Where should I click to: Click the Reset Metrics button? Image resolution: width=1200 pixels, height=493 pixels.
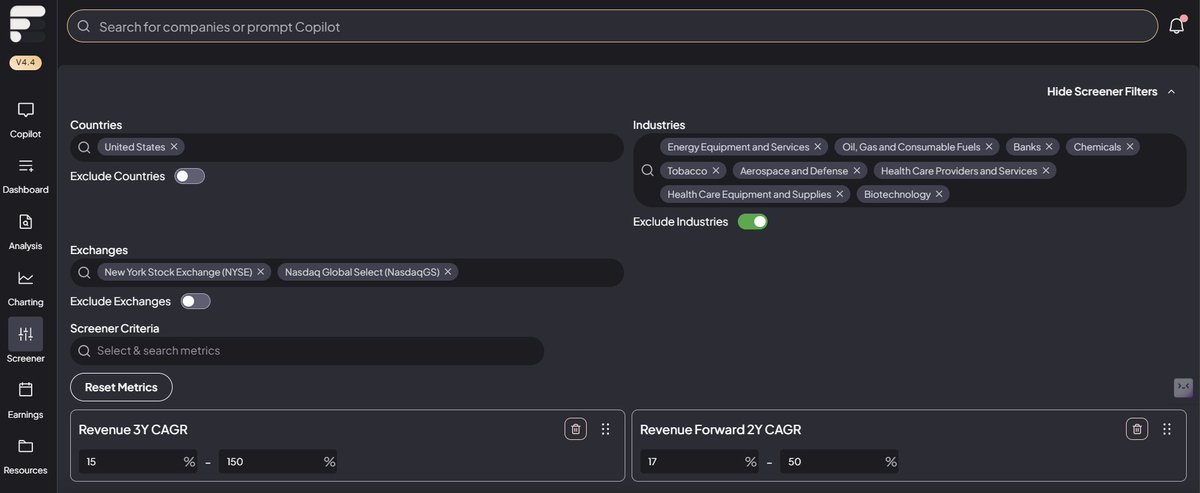(121, 387)
